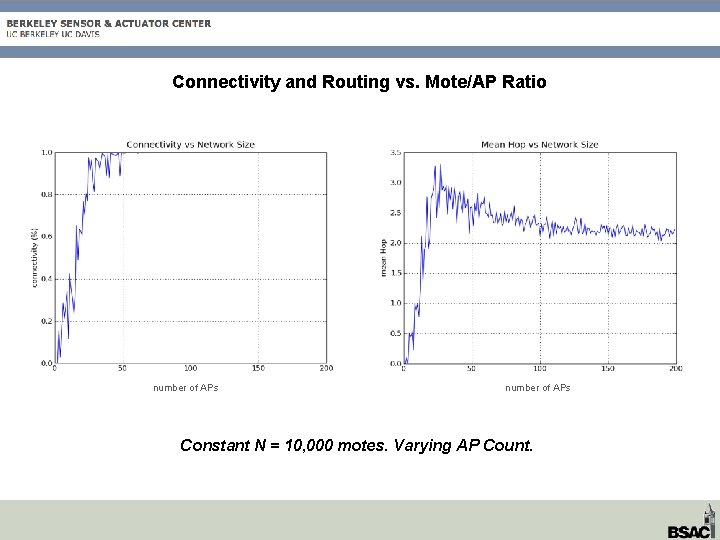This screenshot has height=540, width=720.
Task: Click the 3.0 tick on mean hop chart
Action: coord(395,183)
